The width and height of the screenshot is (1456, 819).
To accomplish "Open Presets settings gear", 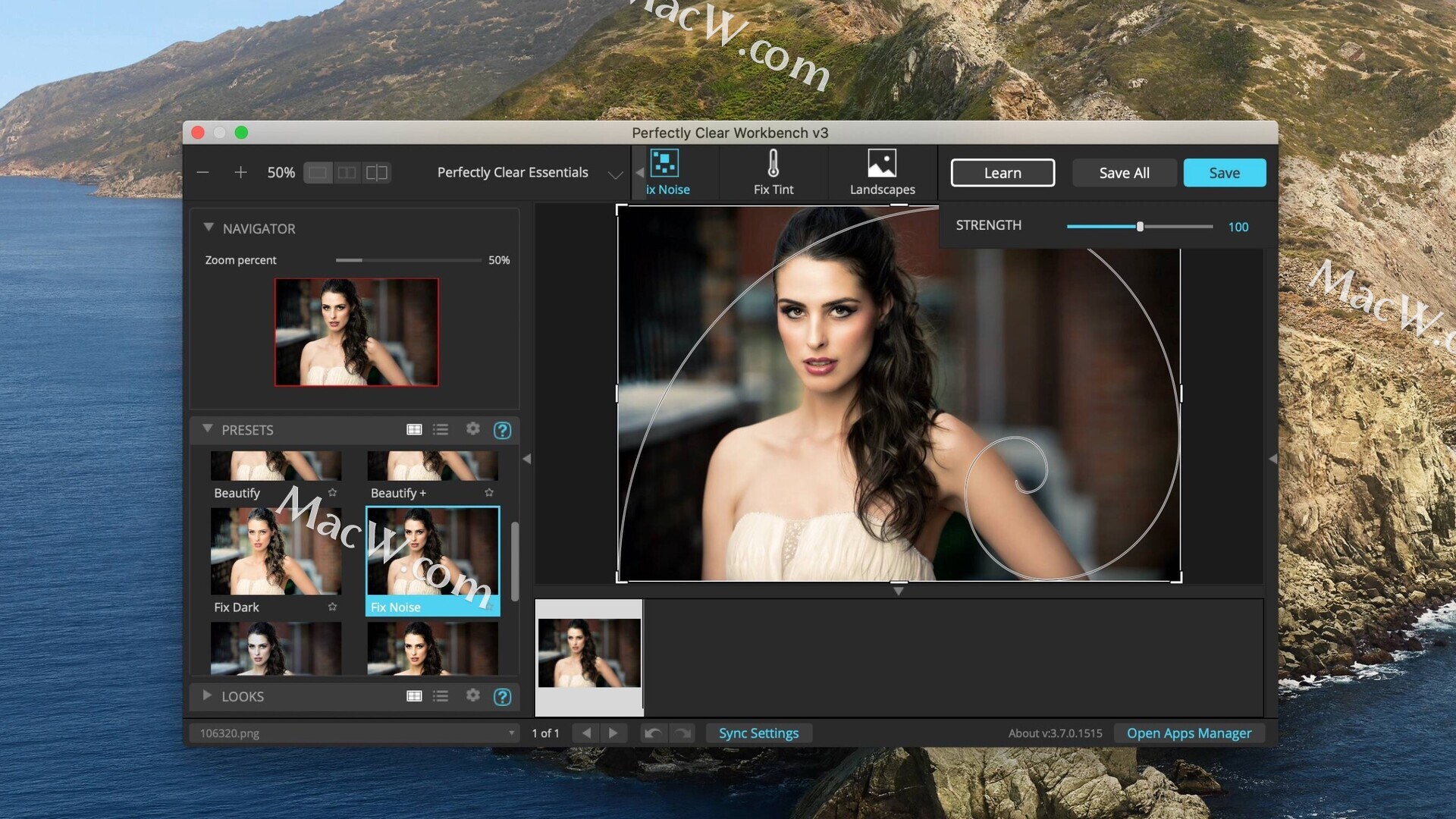I will (x=472, y=429).
